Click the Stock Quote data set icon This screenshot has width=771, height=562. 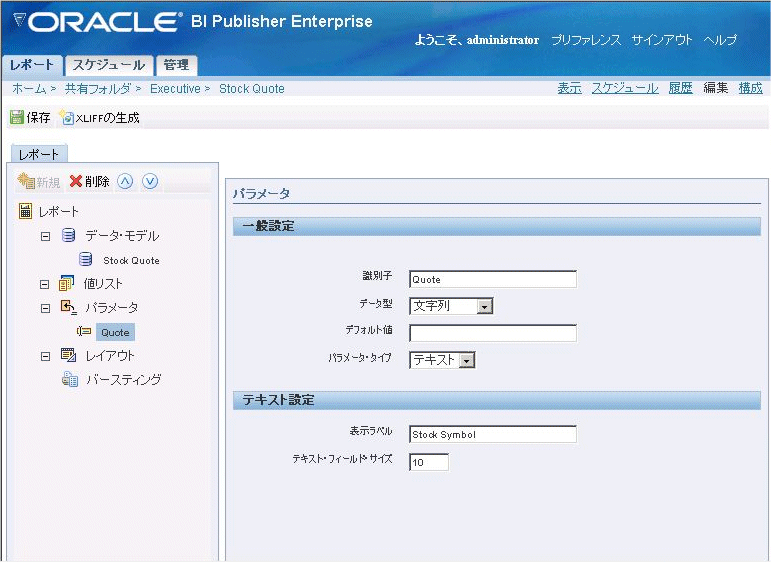[86, 259]
